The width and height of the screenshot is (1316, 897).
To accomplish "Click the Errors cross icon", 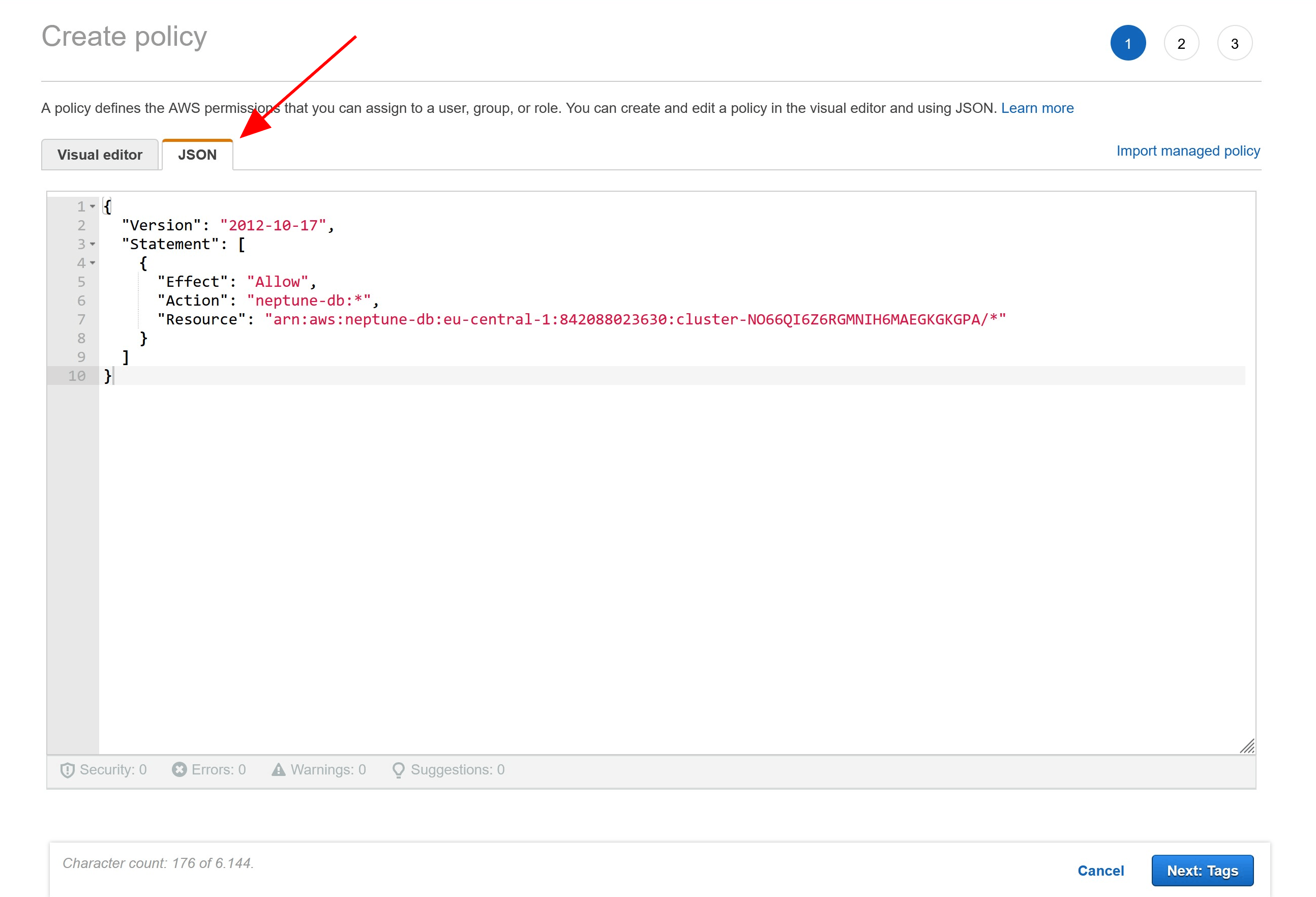I will [180, 769].
